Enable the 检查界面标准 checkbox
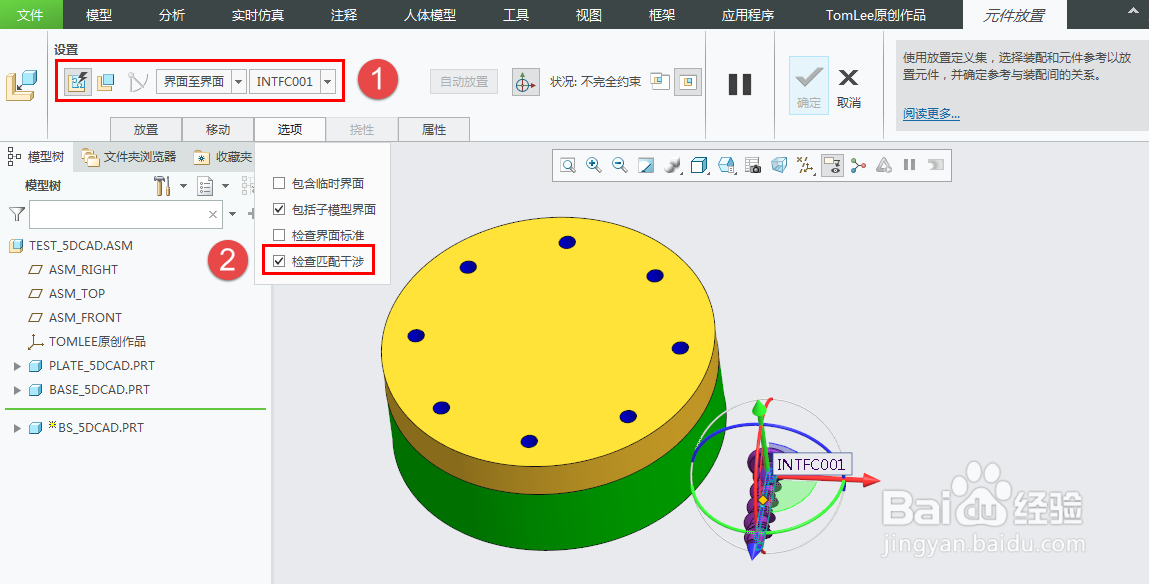 point(278,234)
